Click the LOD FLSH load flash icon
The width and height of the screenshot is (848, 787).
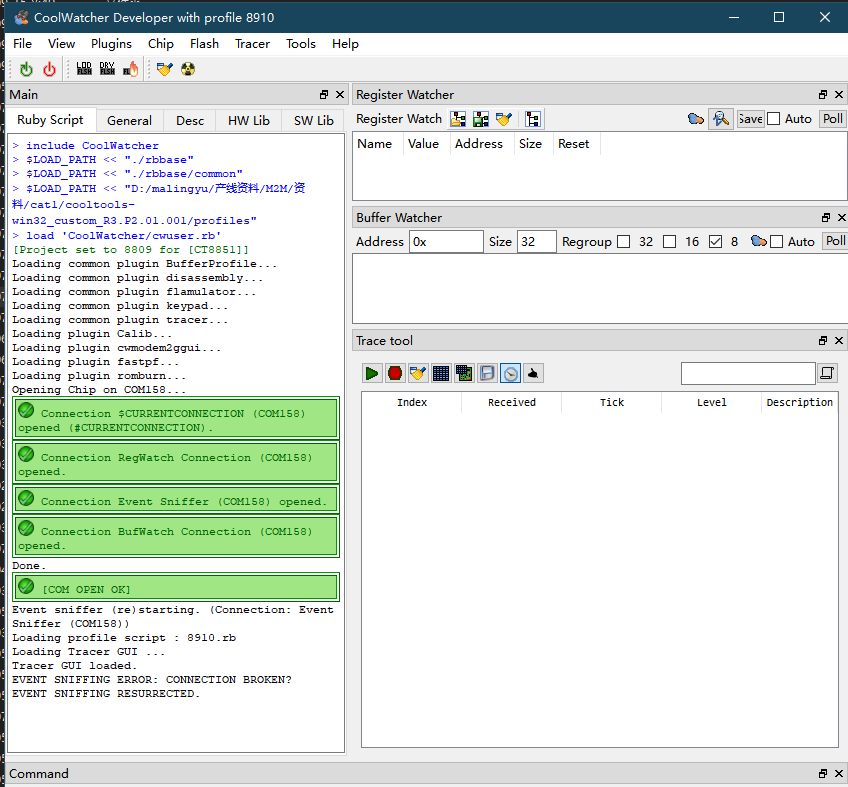(84, 69)
